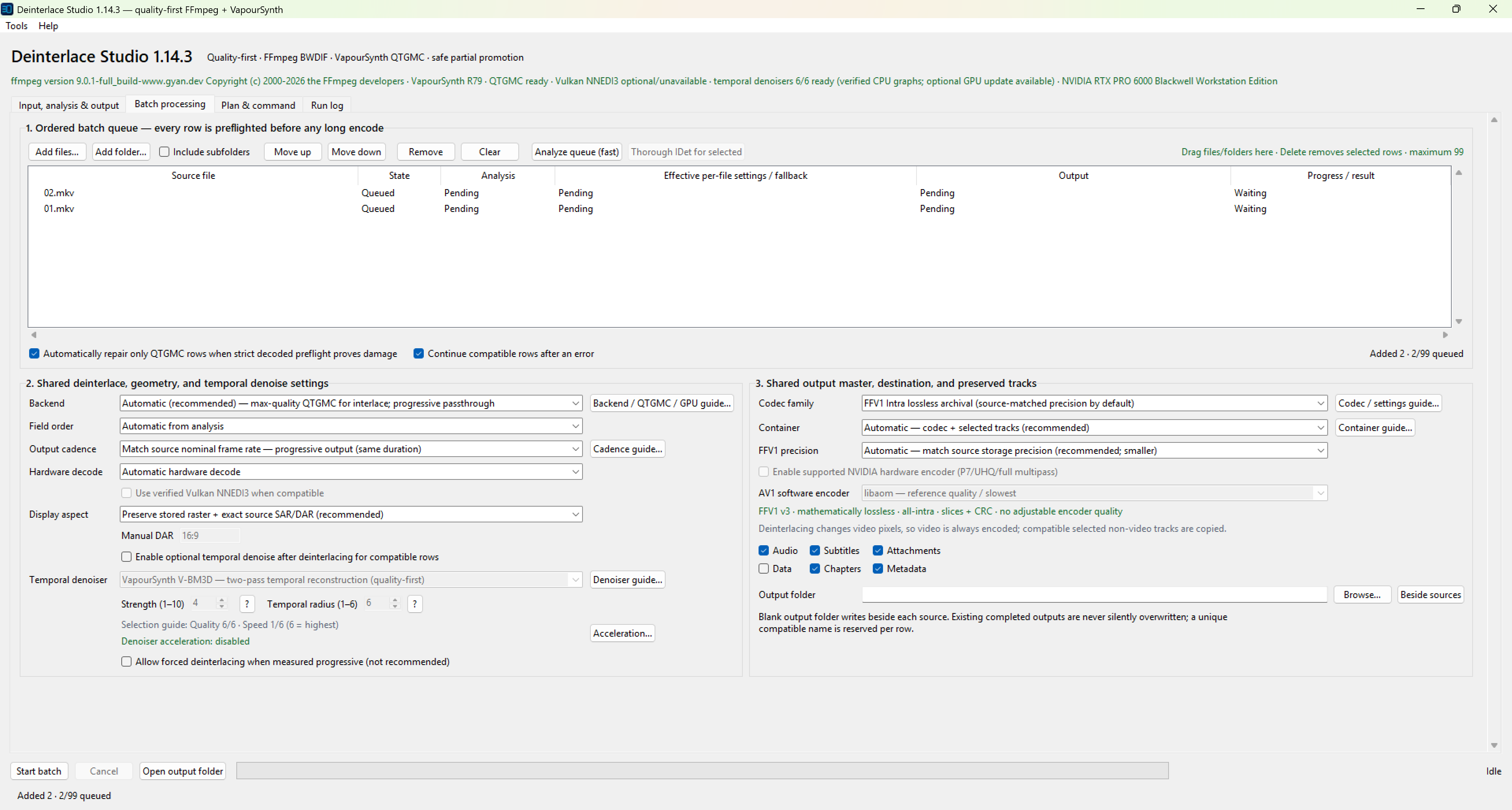Open the Tools menu
Viewport: 1512px width, 810px height.
pos(17,26)
